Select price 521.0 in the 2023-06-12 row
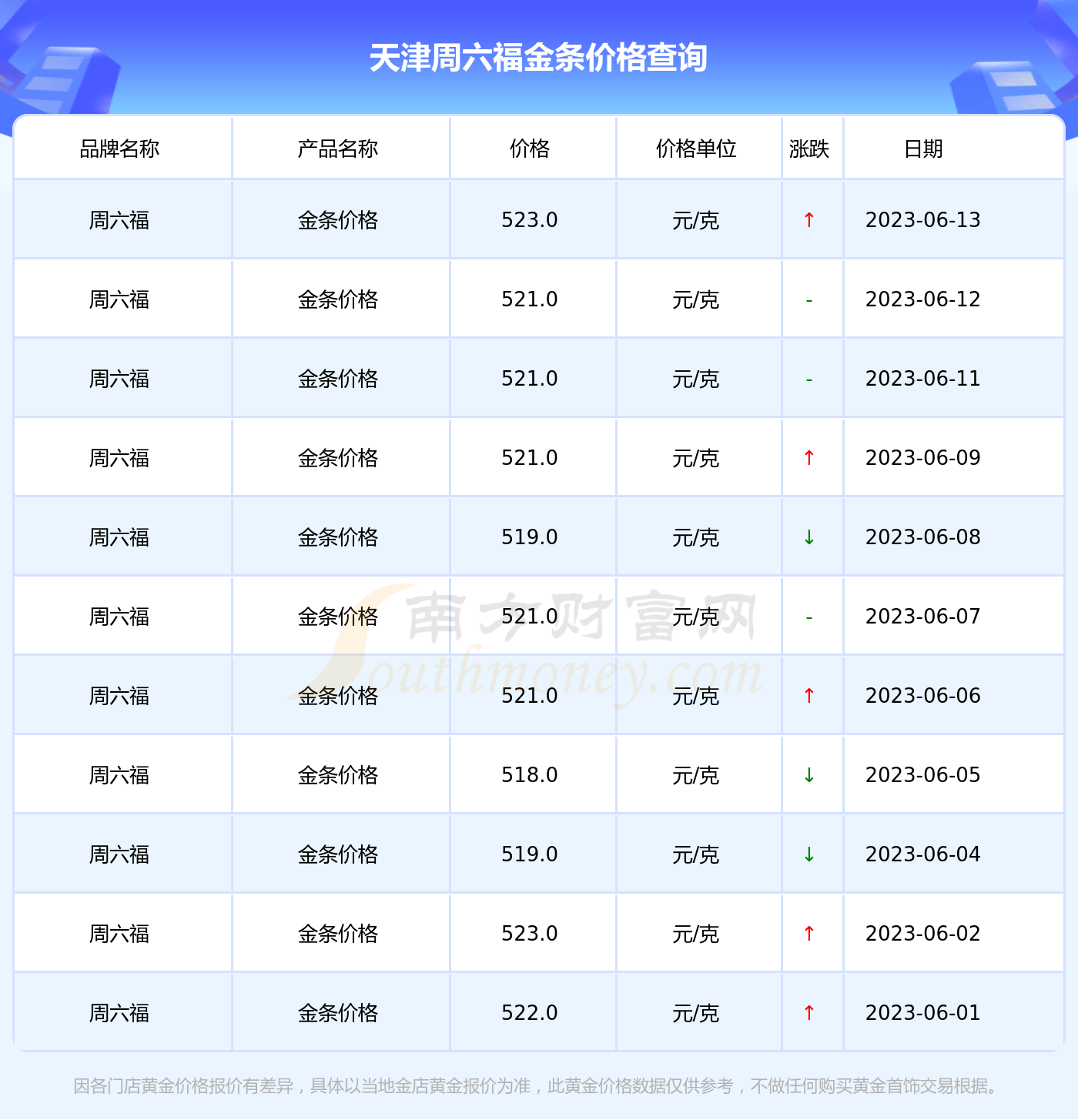Image resolution: width=1078 pixels, height=1120 pixels. [x=530, y=299]
